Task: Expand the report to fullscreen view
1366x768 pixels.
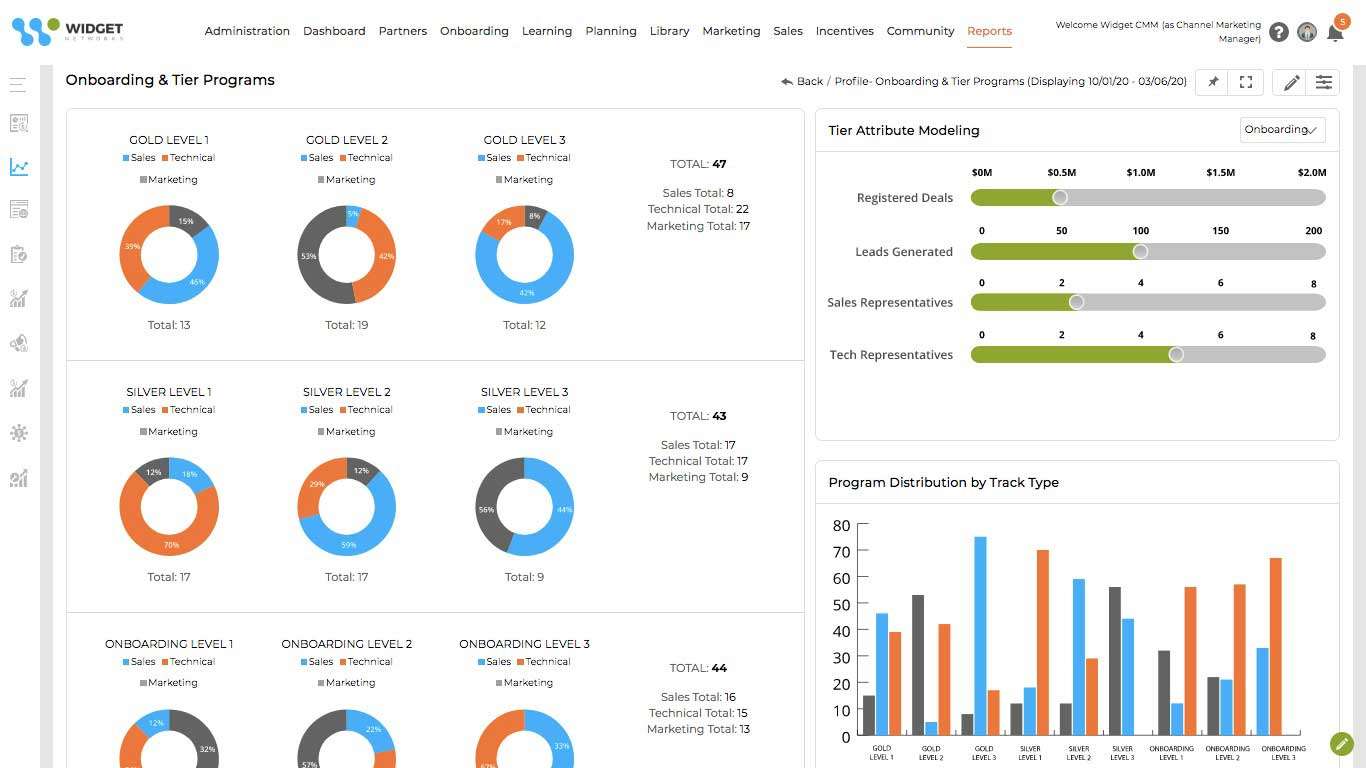Action: (x=1245, y=82)
